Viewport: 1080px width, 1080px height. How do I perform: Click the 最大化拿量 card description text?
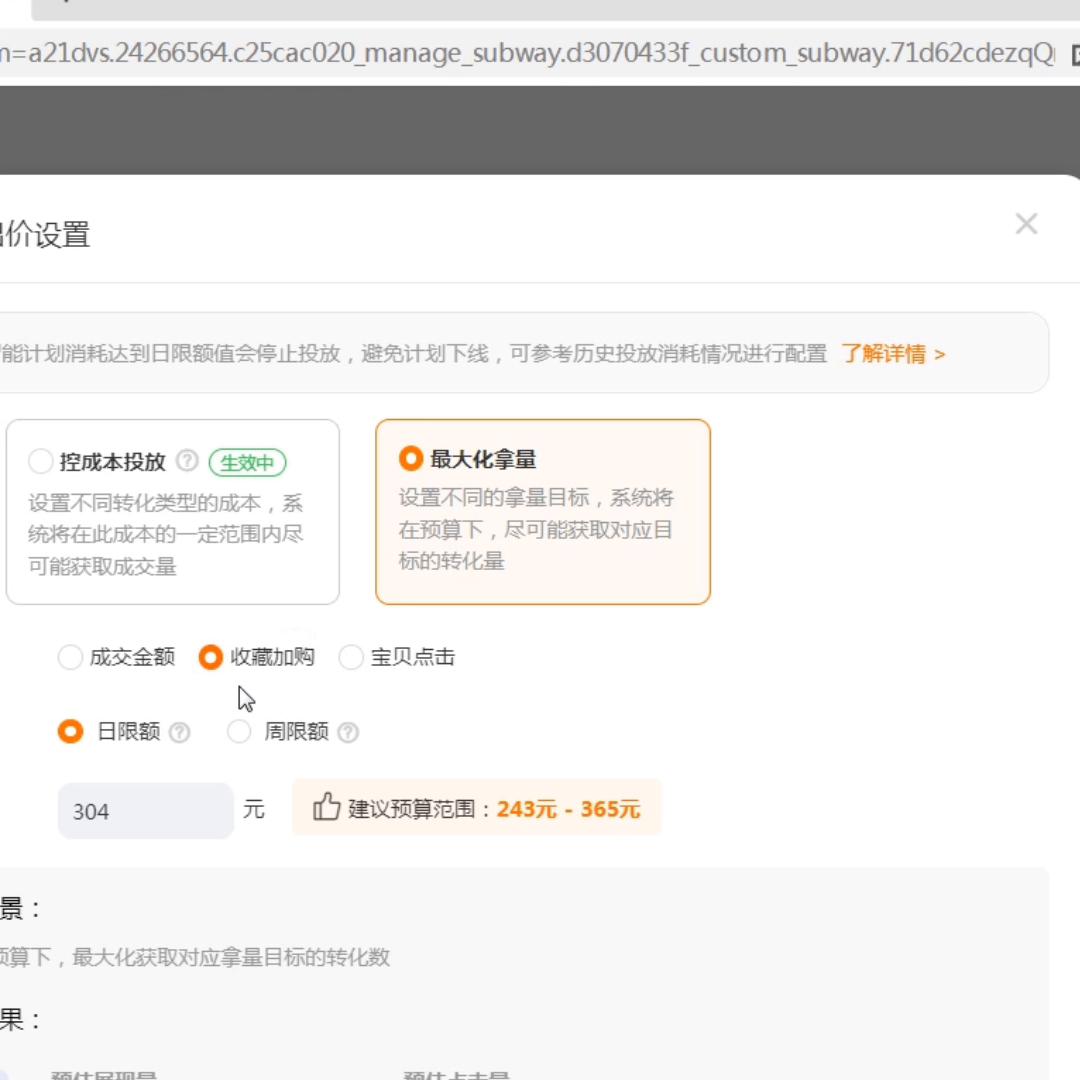click(536, 529)
